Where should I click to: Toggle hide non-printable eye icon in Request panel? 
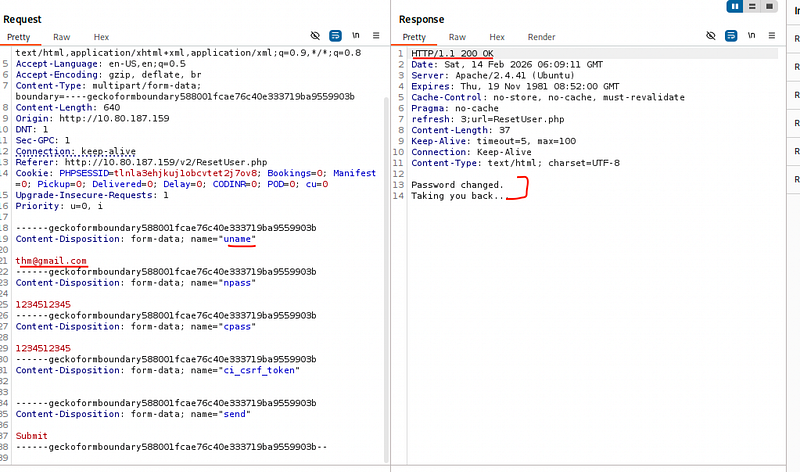(x=315, y=36)
